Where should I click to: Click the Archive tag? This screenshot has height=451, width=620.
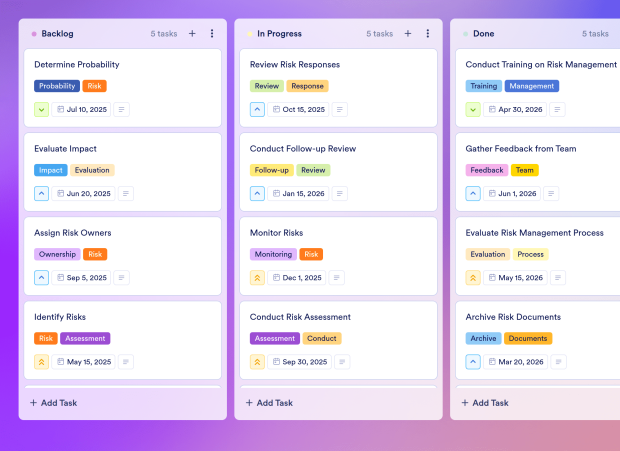pos(483,338)
